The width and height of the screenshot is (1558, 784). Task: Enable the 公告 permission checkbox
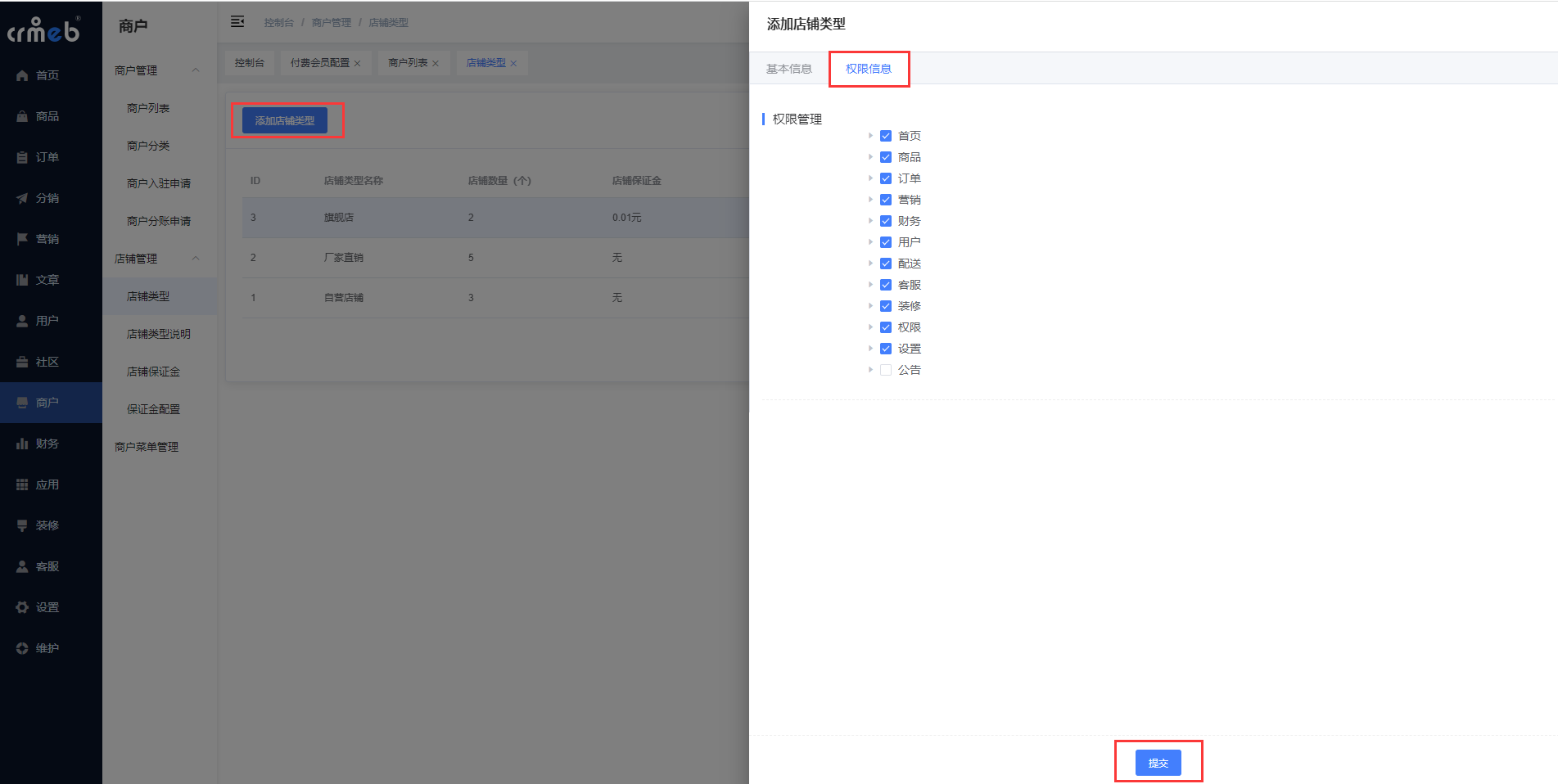pos(886,370)
